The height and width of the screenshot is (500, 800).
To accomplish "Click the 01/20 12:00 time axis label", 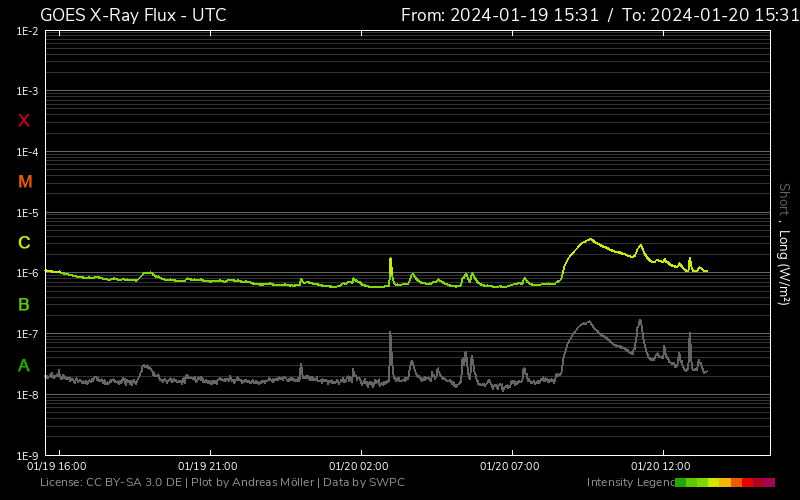I will 661,466.
